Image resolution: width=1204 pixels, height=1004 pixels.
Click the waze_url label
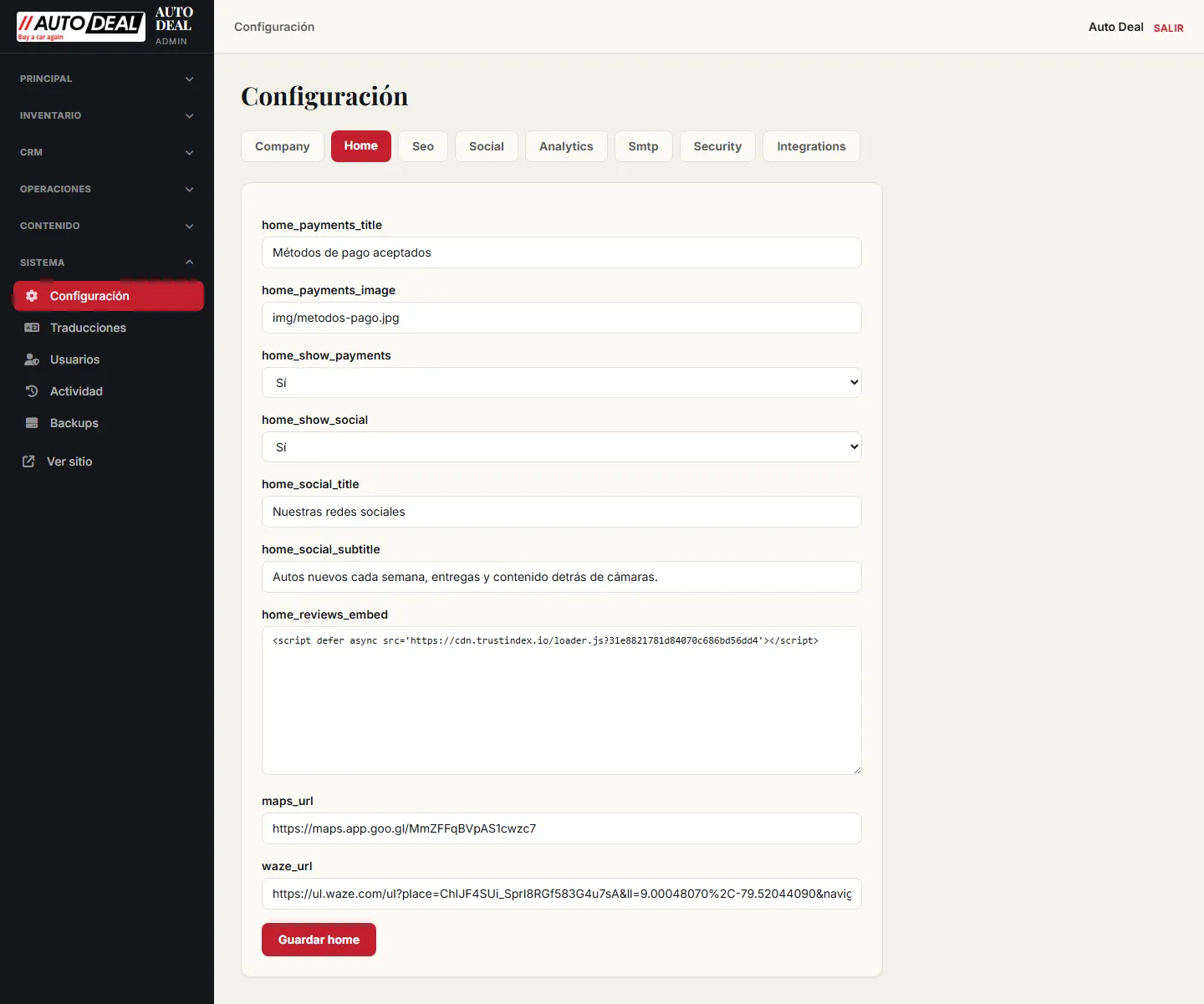tap(287, 866)
